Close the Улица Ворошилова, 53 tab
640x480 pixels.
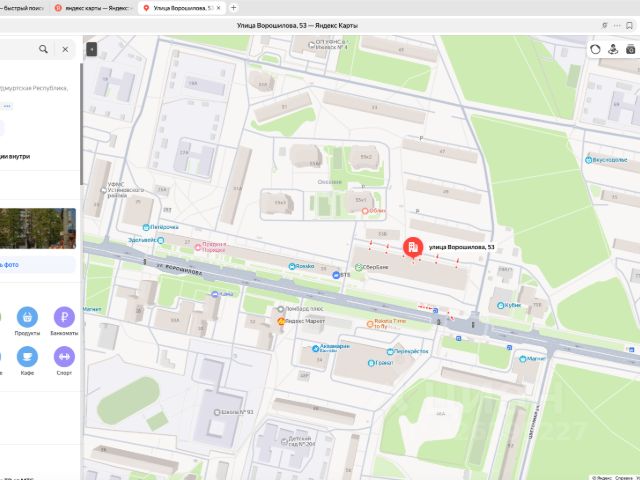point(218,8)
